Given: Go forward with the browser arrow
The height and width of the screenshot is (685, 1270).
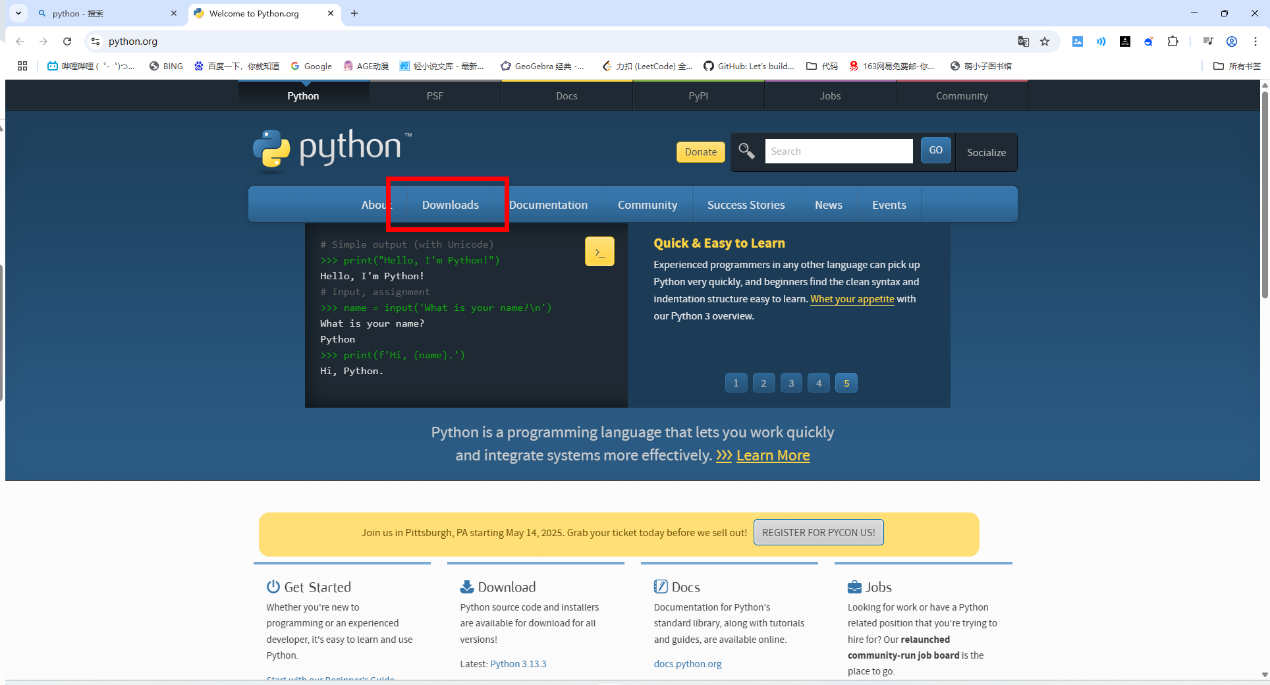Looking at the screenshot, I should click(x=43, y=41).
